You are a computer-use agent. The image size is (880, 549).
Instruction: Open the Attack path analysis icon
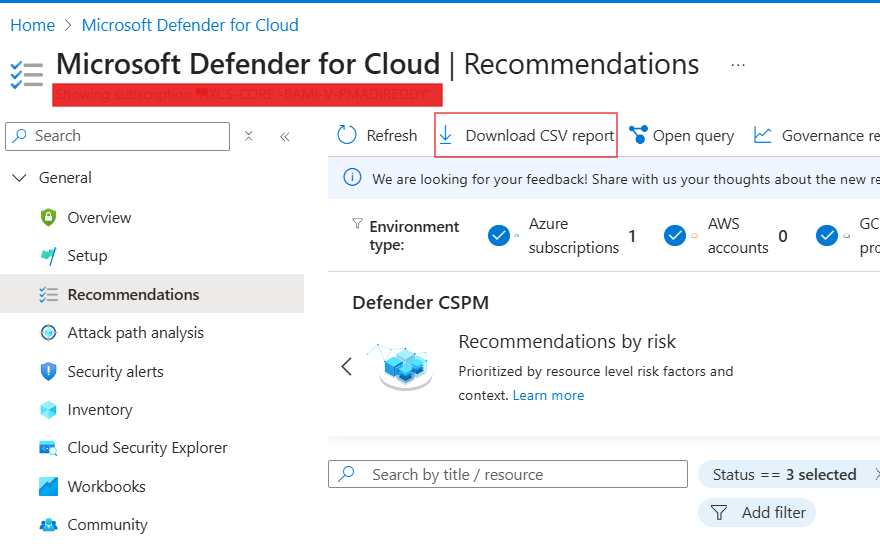pos(49,332)
